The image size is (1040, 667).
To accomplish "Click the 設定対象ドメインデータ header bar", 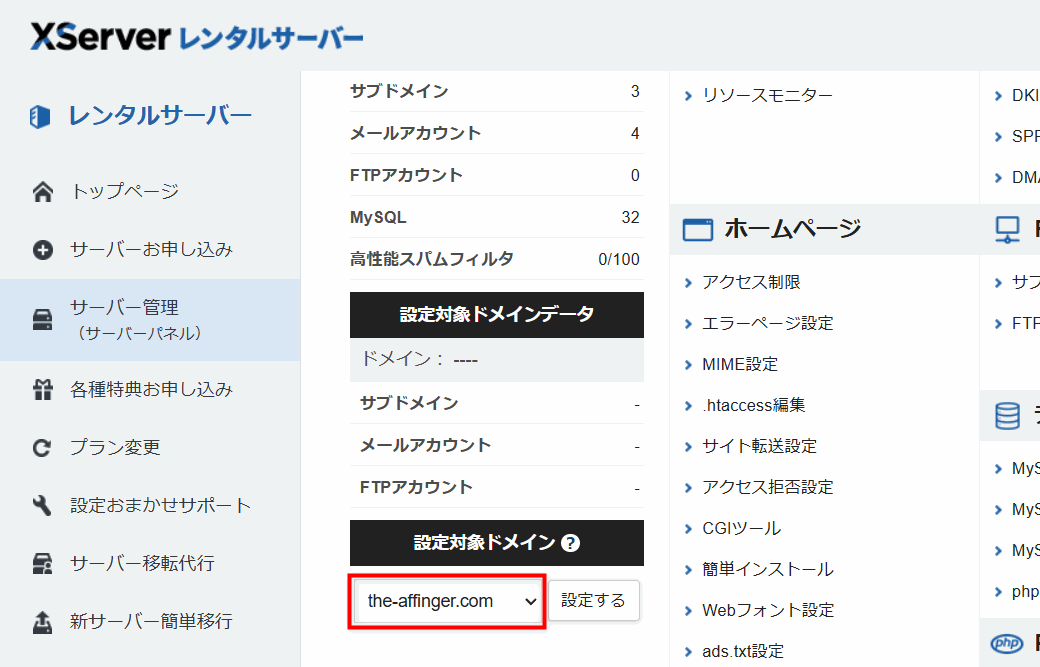I will tap(497, 315).
